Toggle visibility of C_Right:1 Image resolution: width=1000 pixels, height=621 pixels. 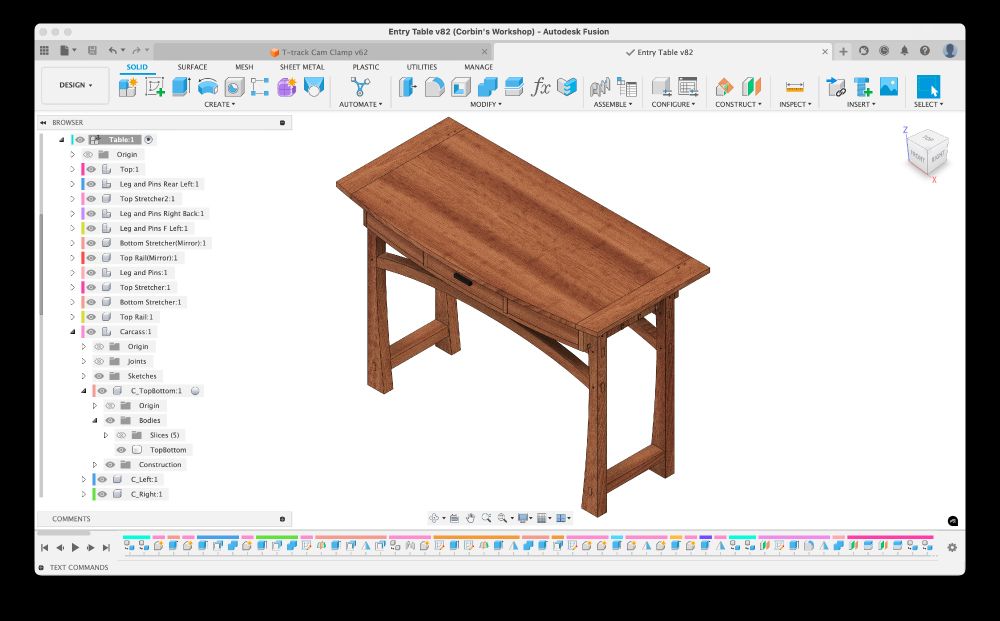(x=102, y=494)
